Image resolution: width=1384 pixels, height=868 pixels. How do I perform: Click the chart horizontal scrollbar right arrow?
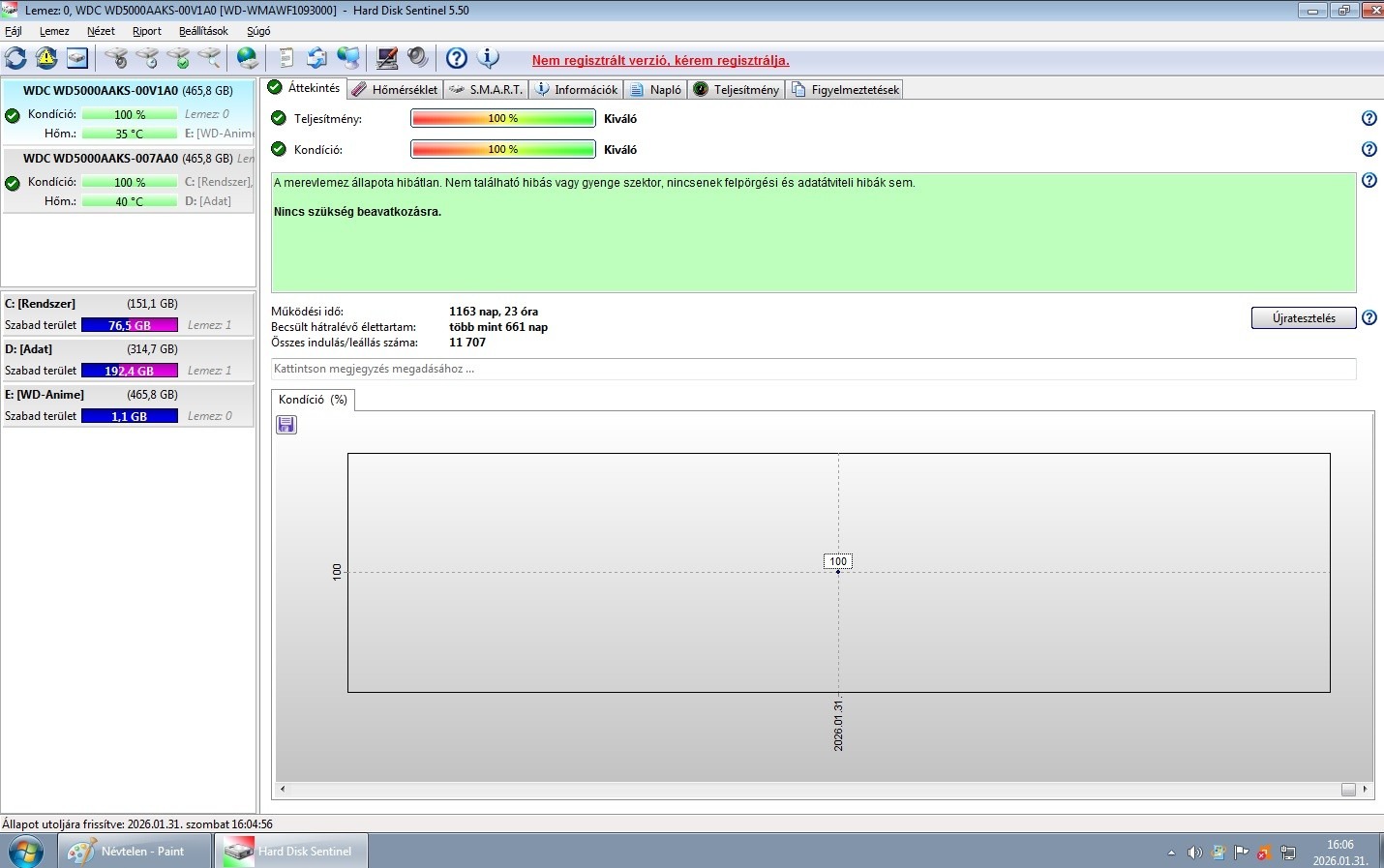pyautogui.click(x=1365, y=790)
